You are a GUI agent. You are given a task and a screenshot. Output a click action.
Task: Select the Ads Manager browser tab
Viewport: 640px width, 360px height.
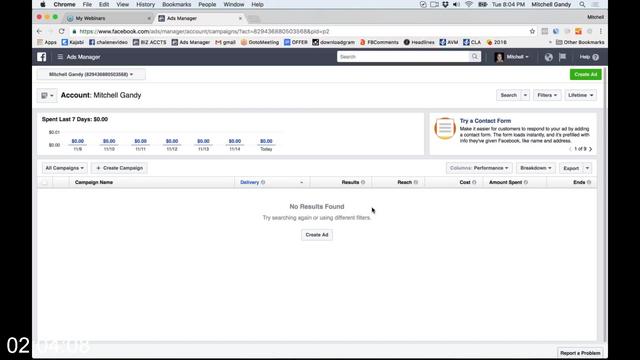click(200, 18)
